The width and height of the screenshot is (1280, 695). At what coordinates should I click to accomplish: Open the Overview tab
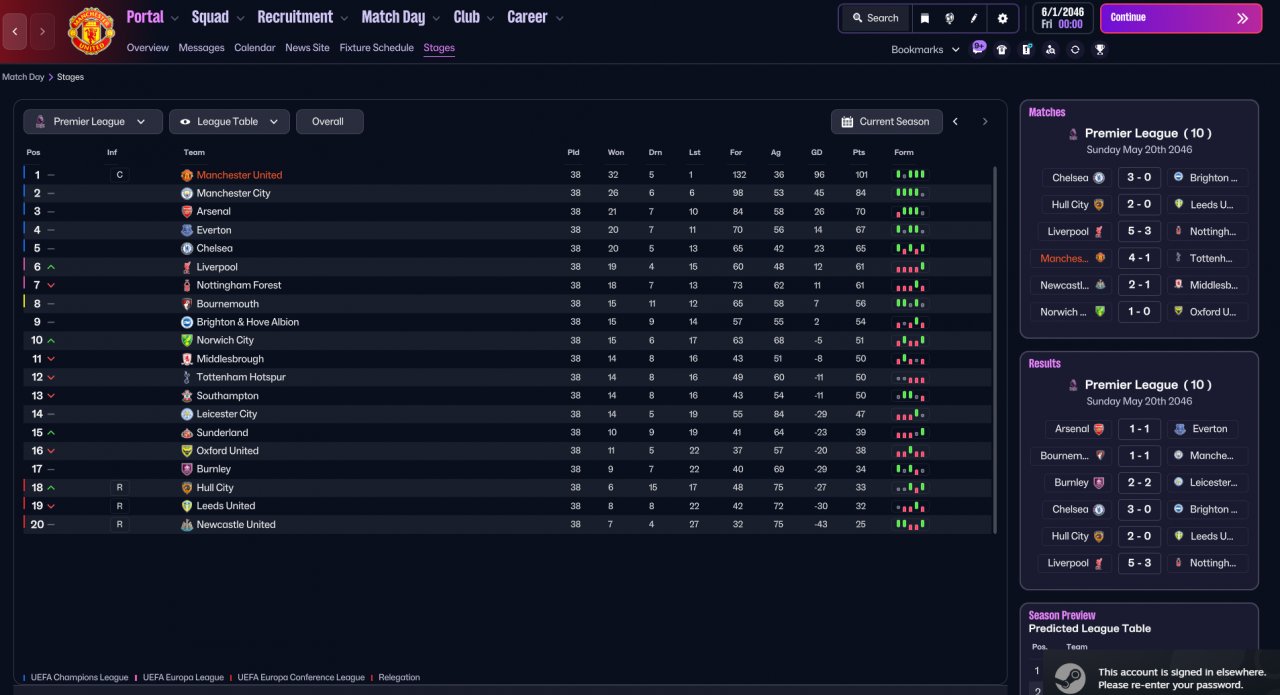[148, 48]
